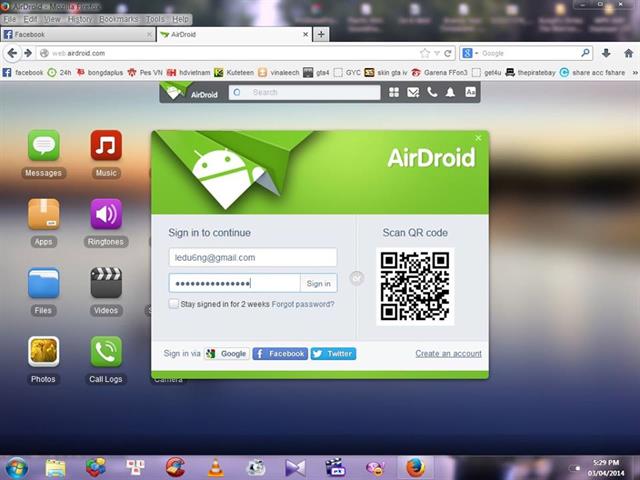
Task: Open the History menu
Action: [x=80, y=19]
